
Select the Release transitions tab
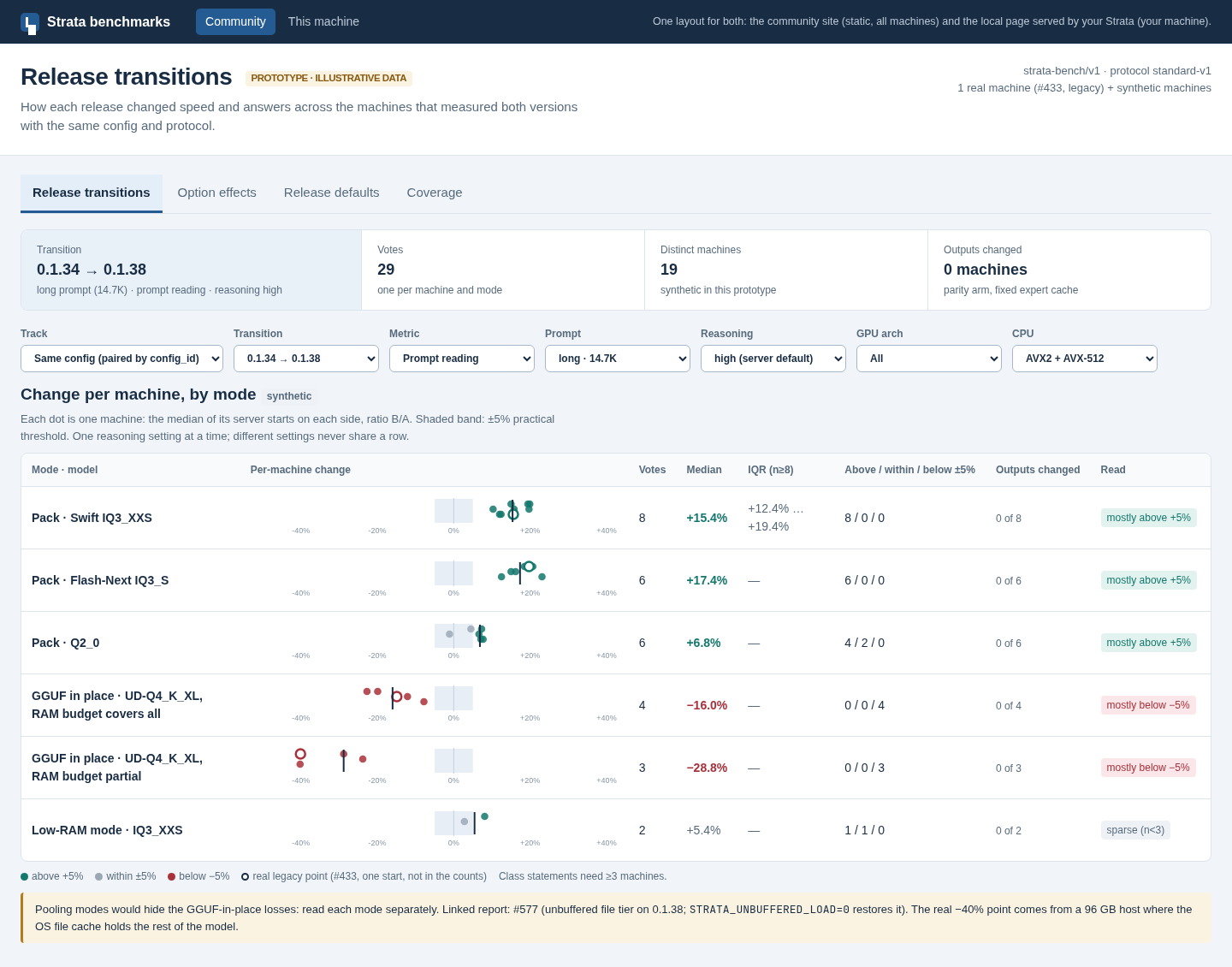click(92, 193)
